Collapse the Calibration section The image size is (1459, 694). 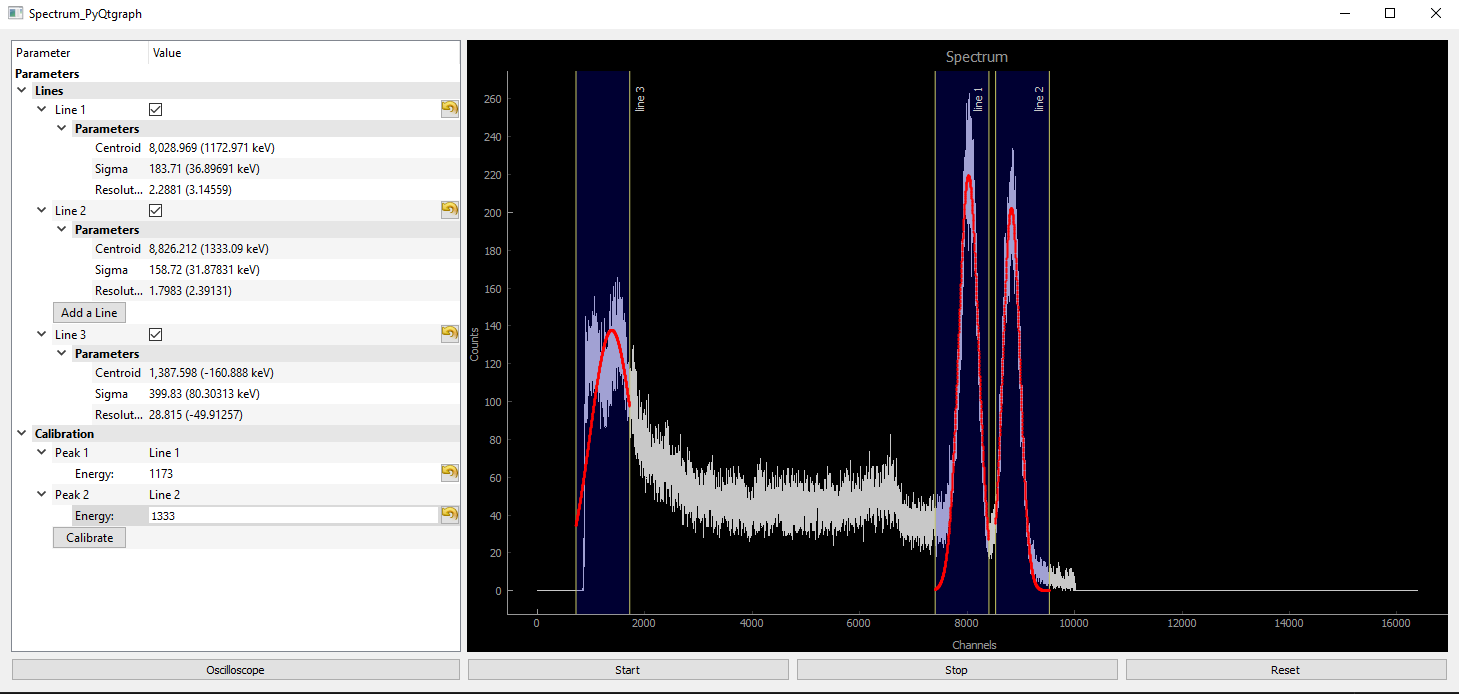pyautogui.click(x=22, y=434)
